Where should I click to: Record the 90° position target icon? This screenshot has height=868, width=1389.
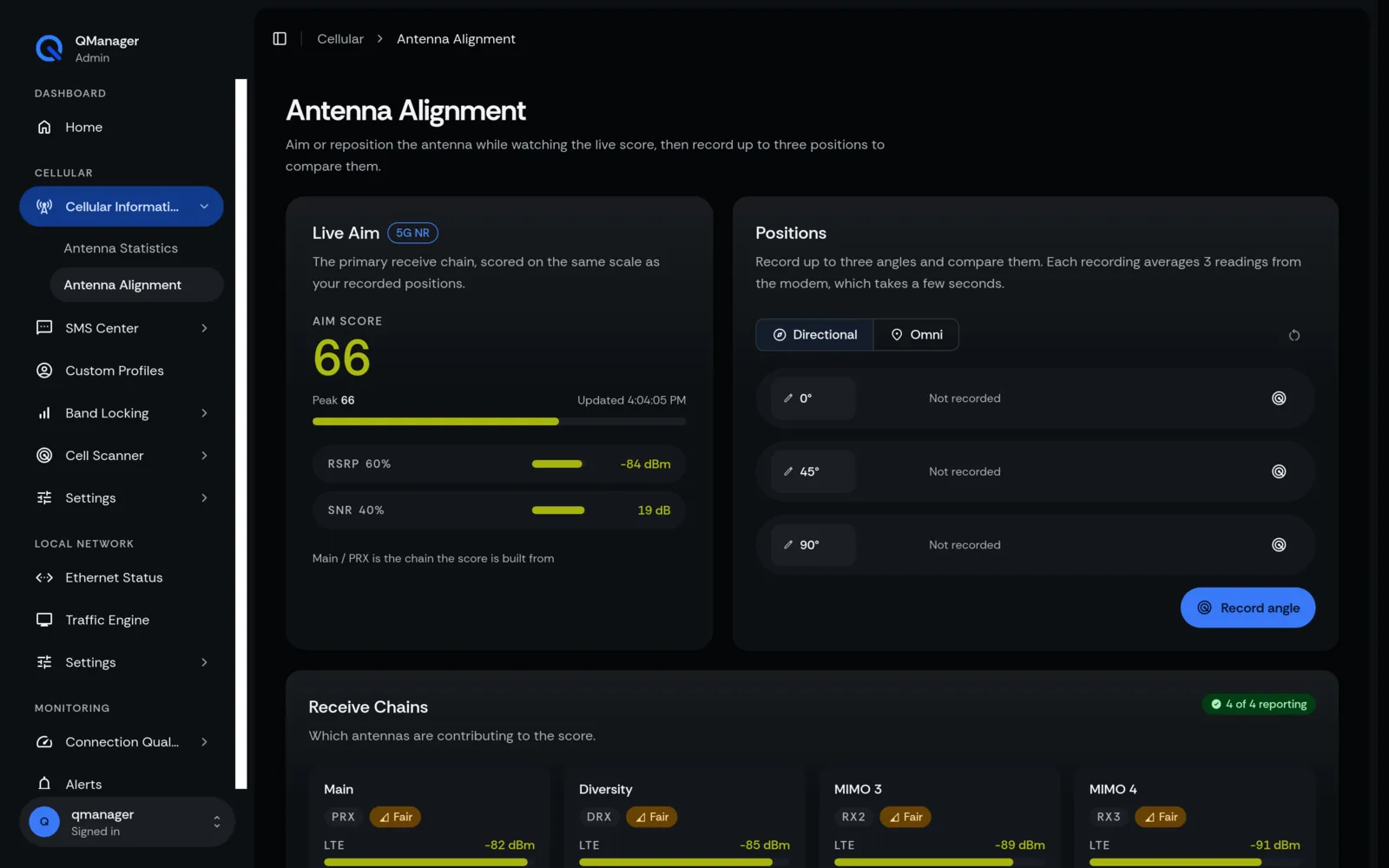pos(1279,545)
